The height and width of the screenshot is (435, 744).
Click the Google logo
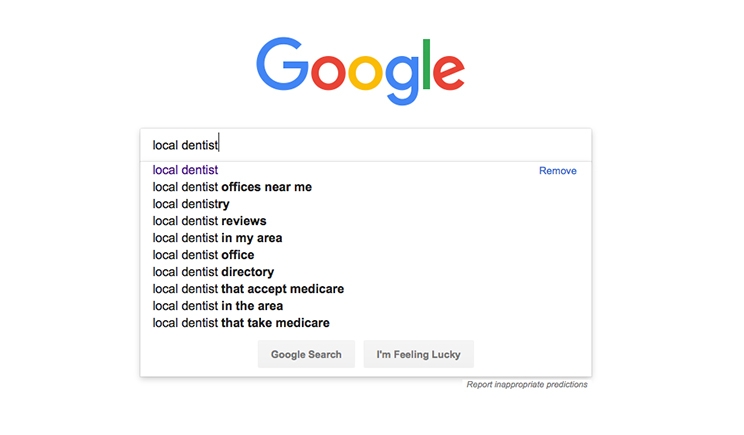click(360, 71)
